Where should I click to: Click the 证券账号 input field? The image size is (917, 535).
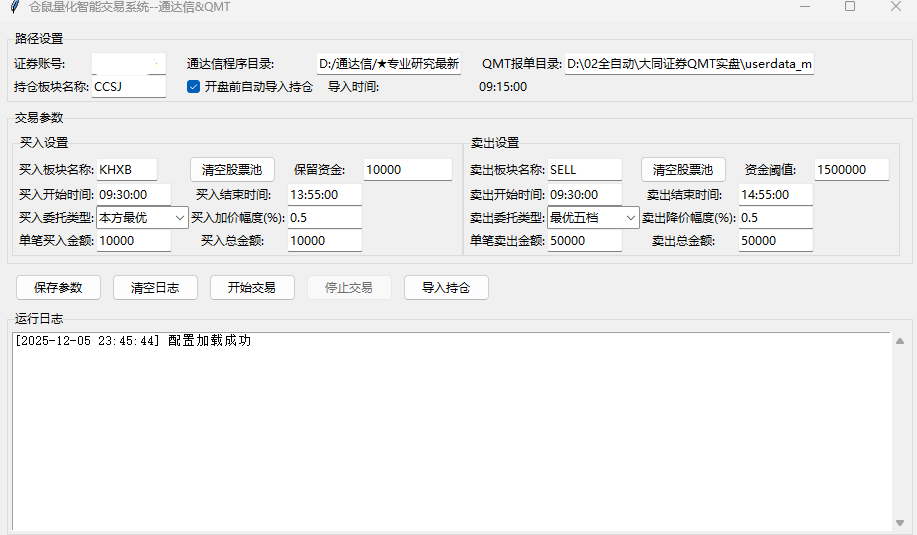coord(128,64)
